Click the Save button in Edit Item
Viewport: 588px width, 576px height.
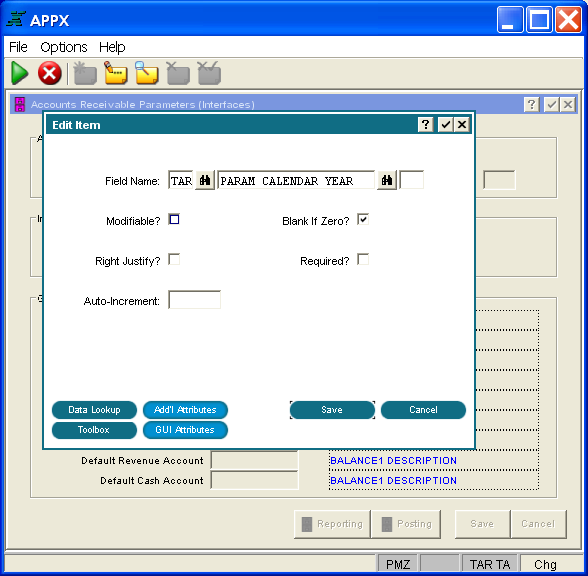332,410
